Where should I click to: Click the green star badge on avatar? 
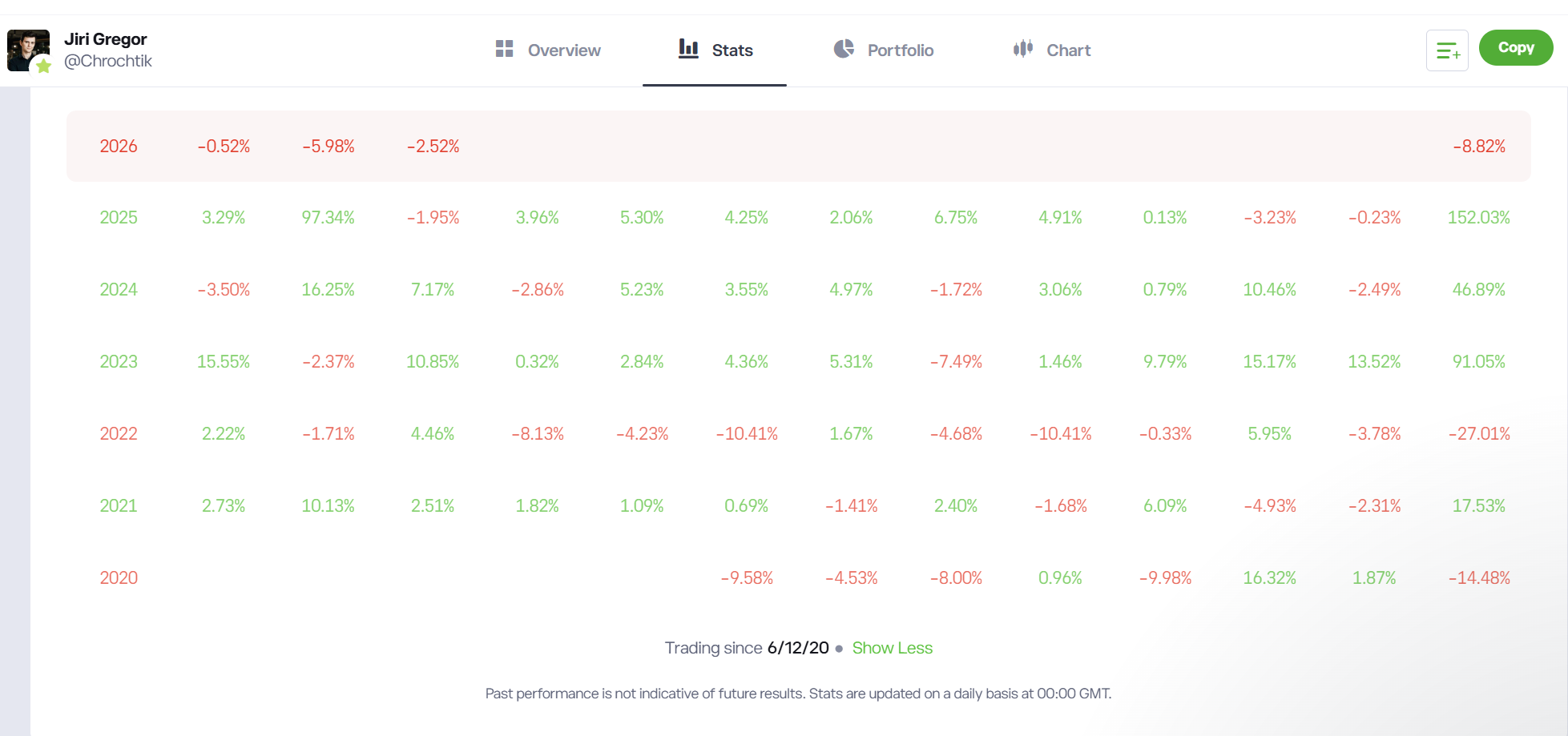coord(43,66)
